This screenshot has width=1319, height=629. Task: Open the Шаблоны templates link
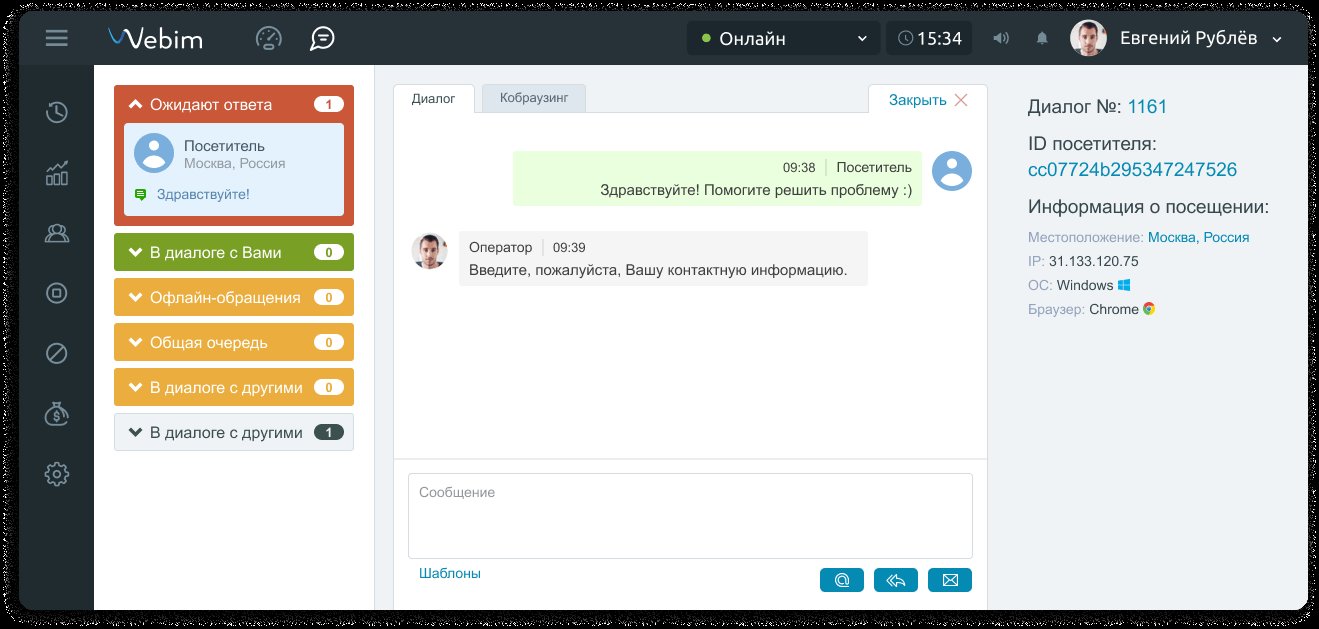449,573
